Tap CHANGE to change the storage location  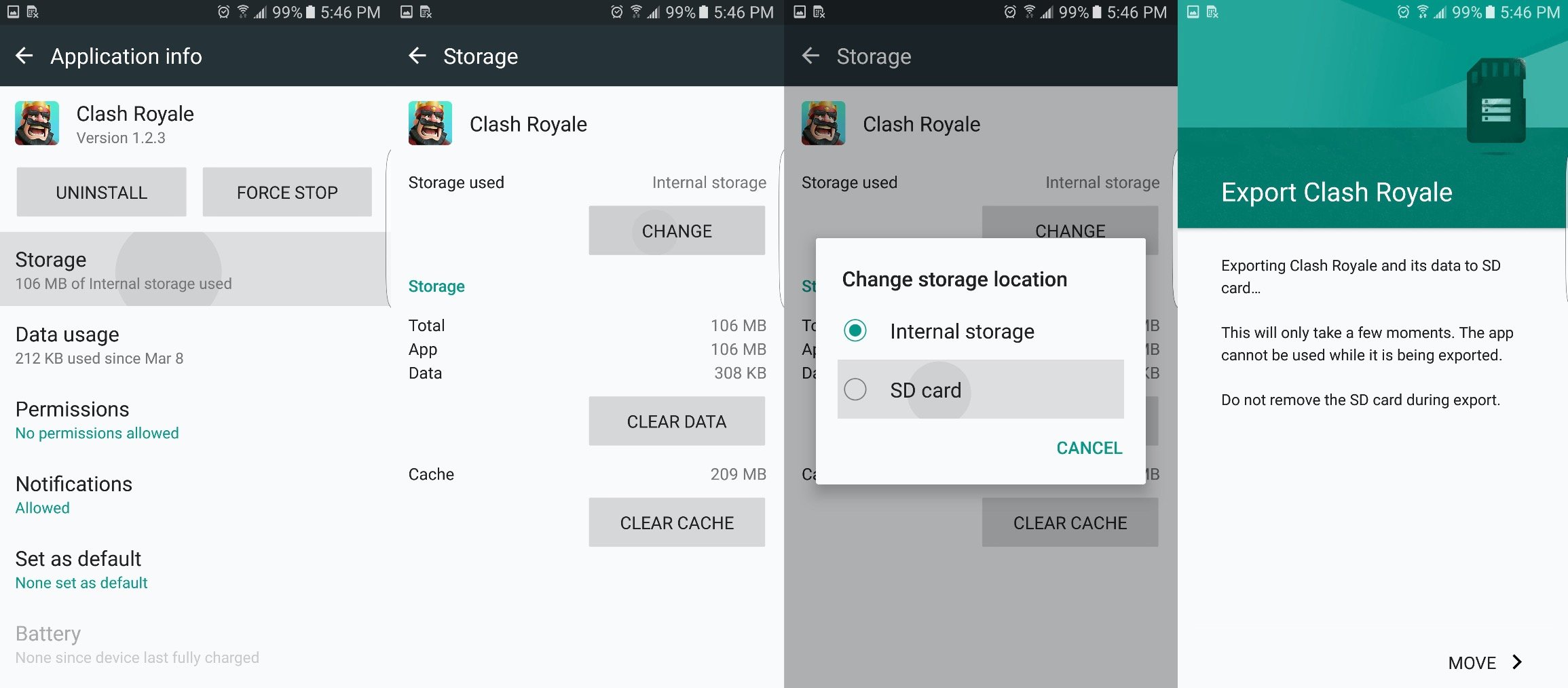[x=677, y=231]
